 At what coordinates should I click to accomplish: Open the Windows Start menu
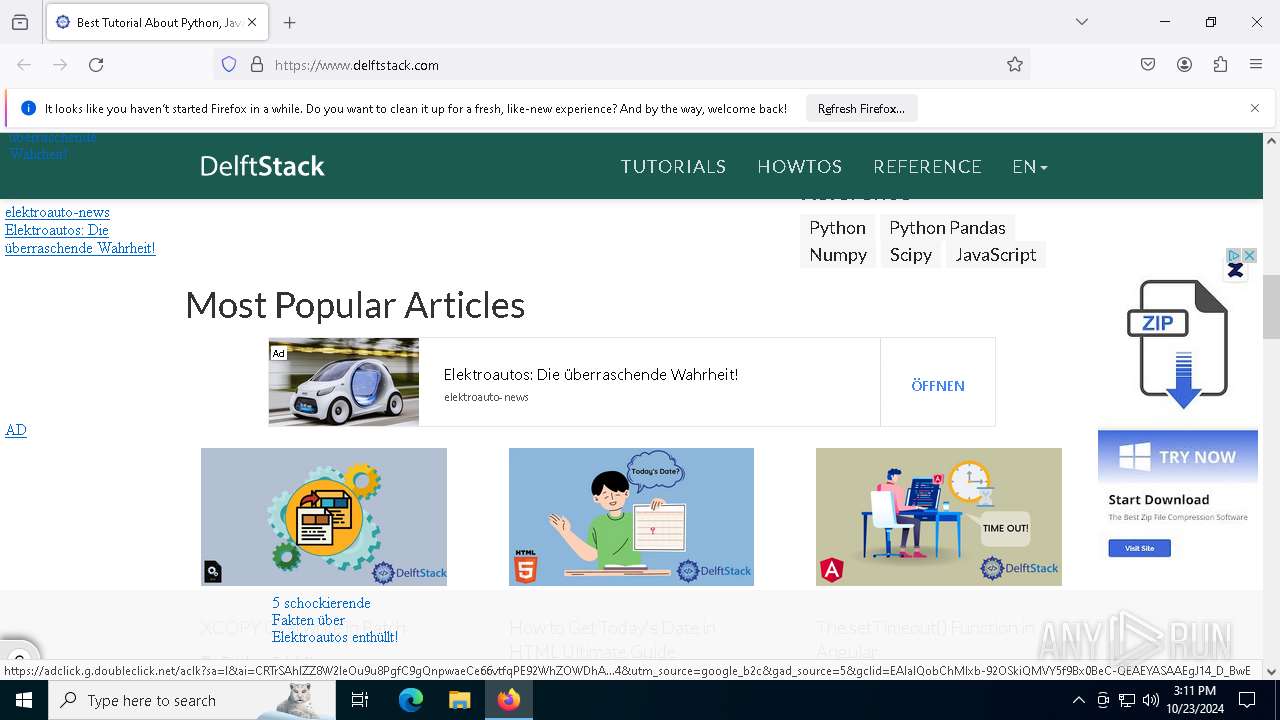tap(24, 700)
